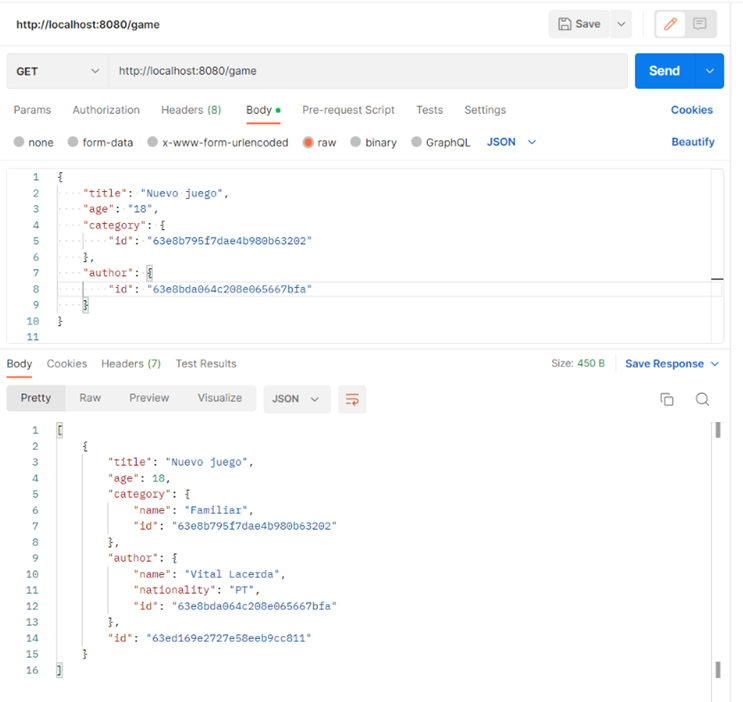Click the floppy disk Save button
Screen dimensions: 743x702
(579, 24)
